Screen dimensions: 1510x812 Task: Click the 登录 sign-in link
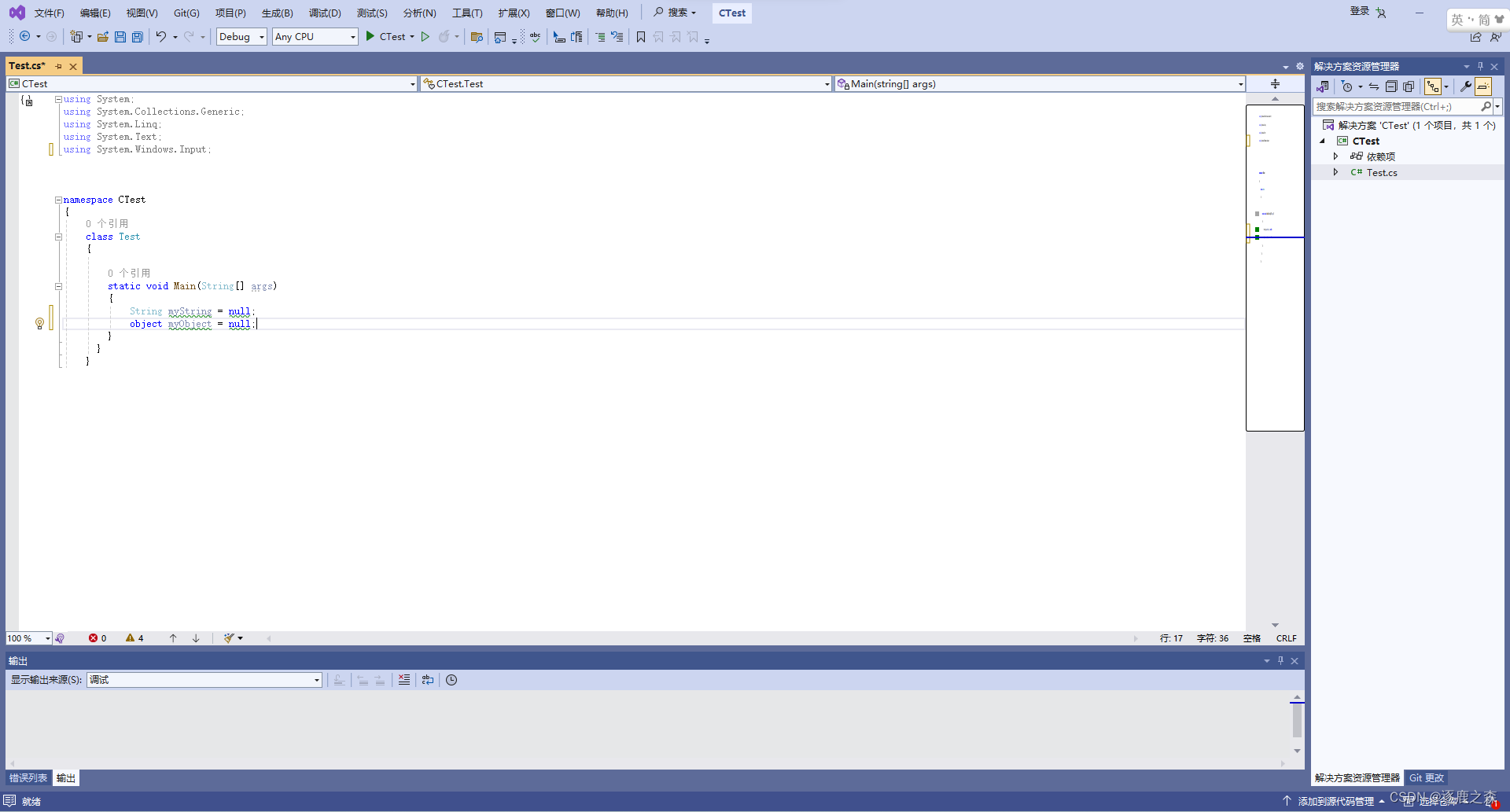[x=1360, y=11]
